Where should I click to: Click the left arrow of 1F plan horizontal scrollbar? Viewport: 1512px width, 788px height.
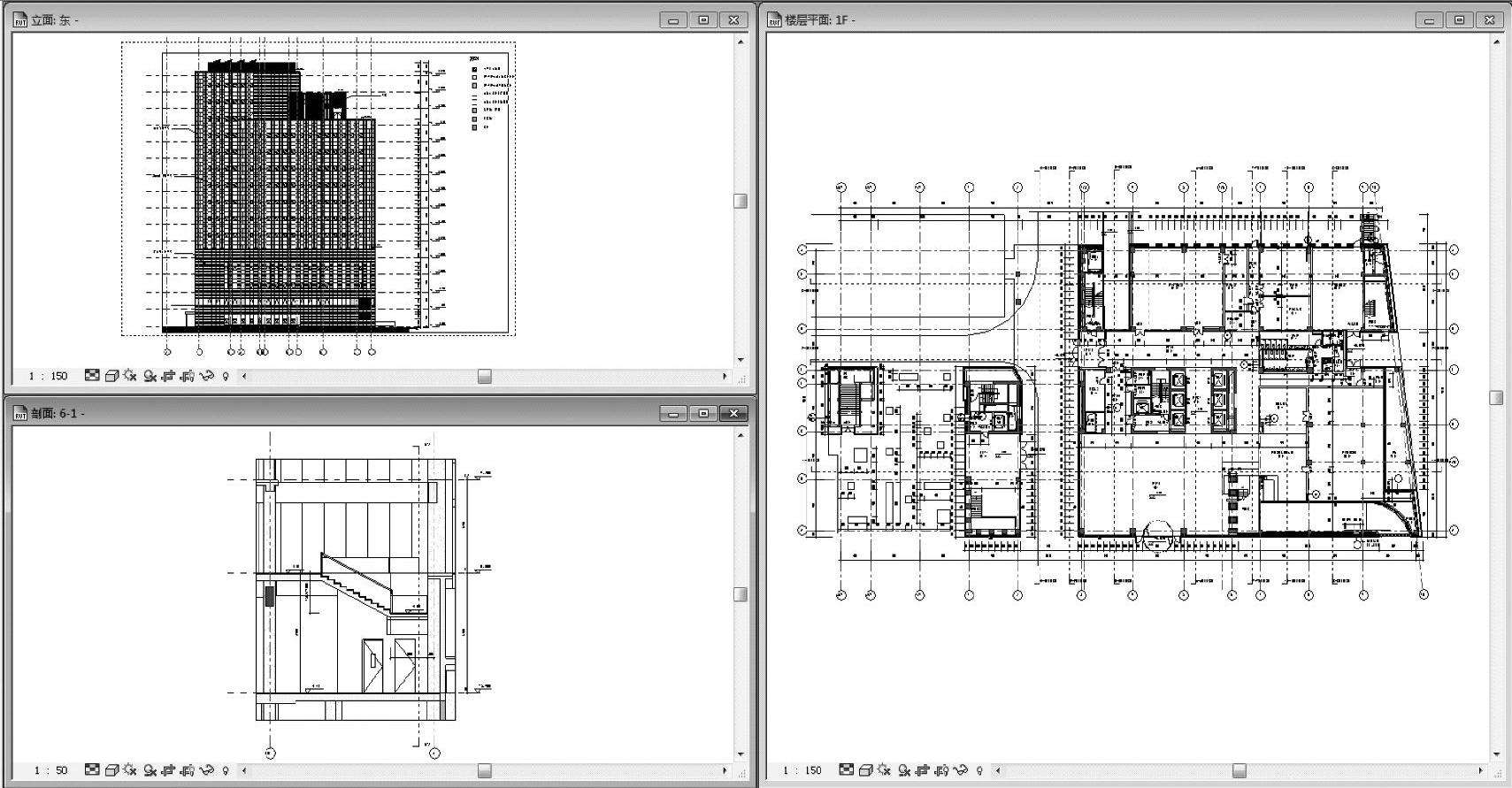coord(999,770)
